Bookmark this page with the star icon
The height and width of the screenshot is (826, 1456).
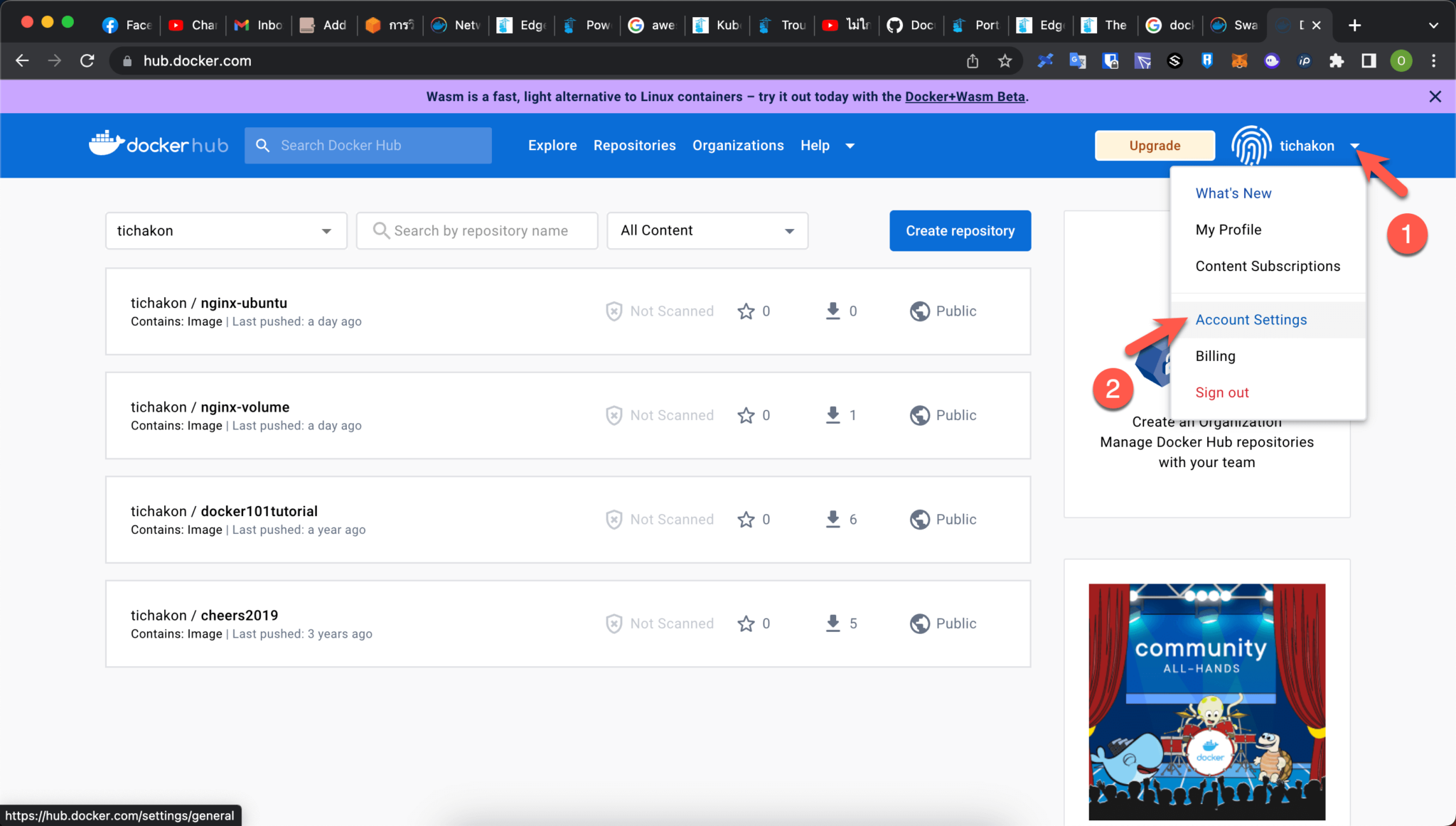click(1005, 61)
